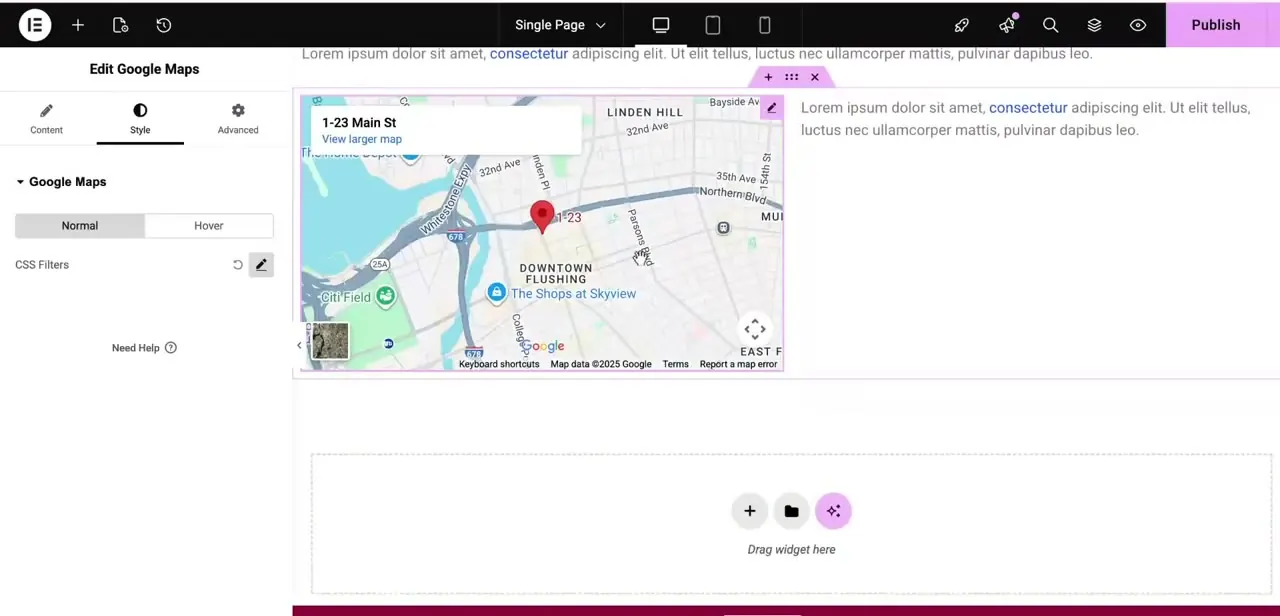
Task: Click the DOWNTOWN FLUSHING map label
Action: [x=556, y=273]
